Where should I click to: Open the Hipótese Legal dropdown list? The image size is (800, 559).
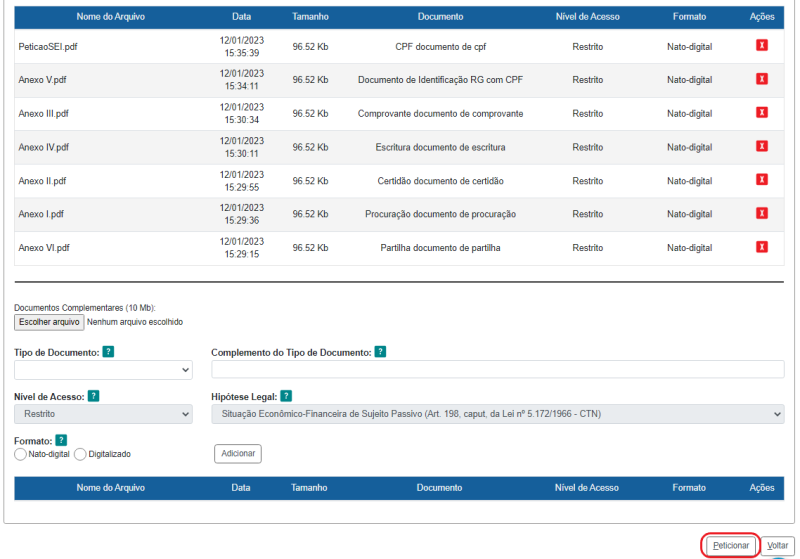pyautogui.click(x=497, y=414)
